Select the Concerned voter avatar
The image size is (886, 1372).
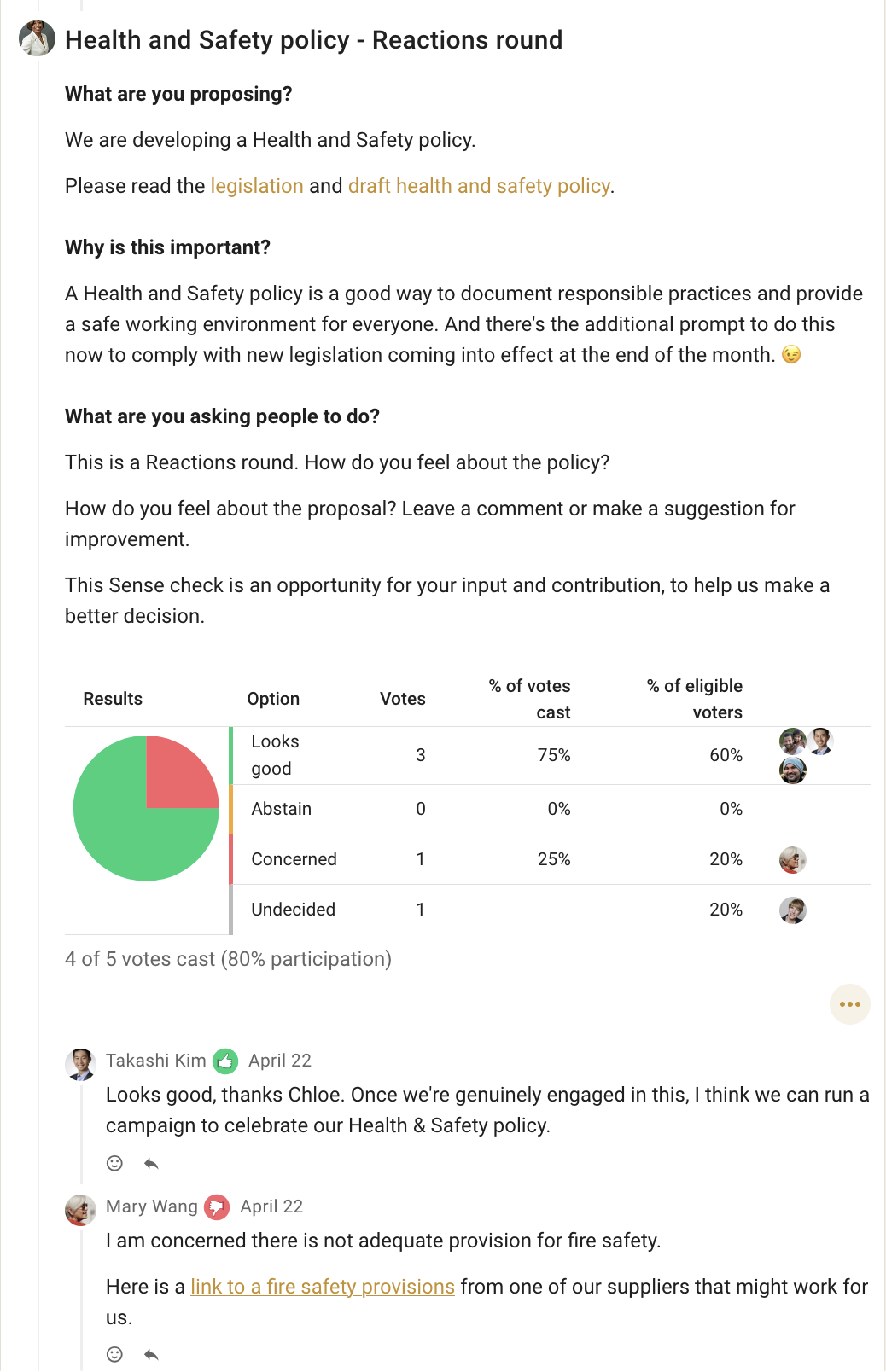(x=793, y=860)
